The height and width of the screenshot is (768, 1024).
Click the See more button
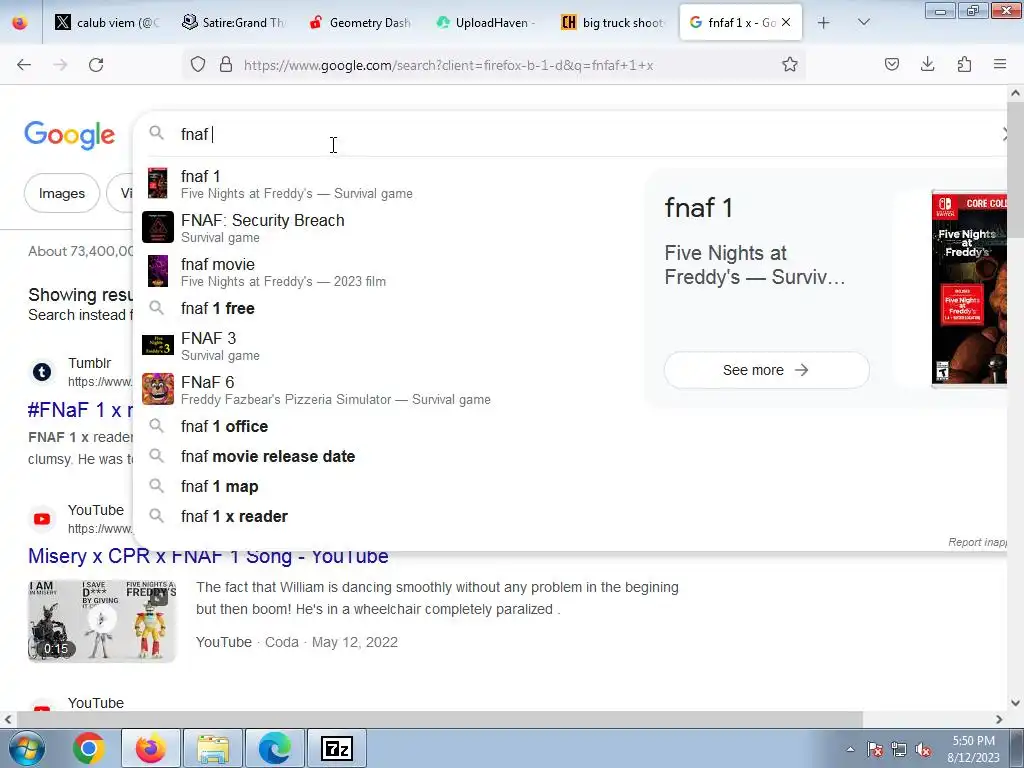(x=766, y=370)
